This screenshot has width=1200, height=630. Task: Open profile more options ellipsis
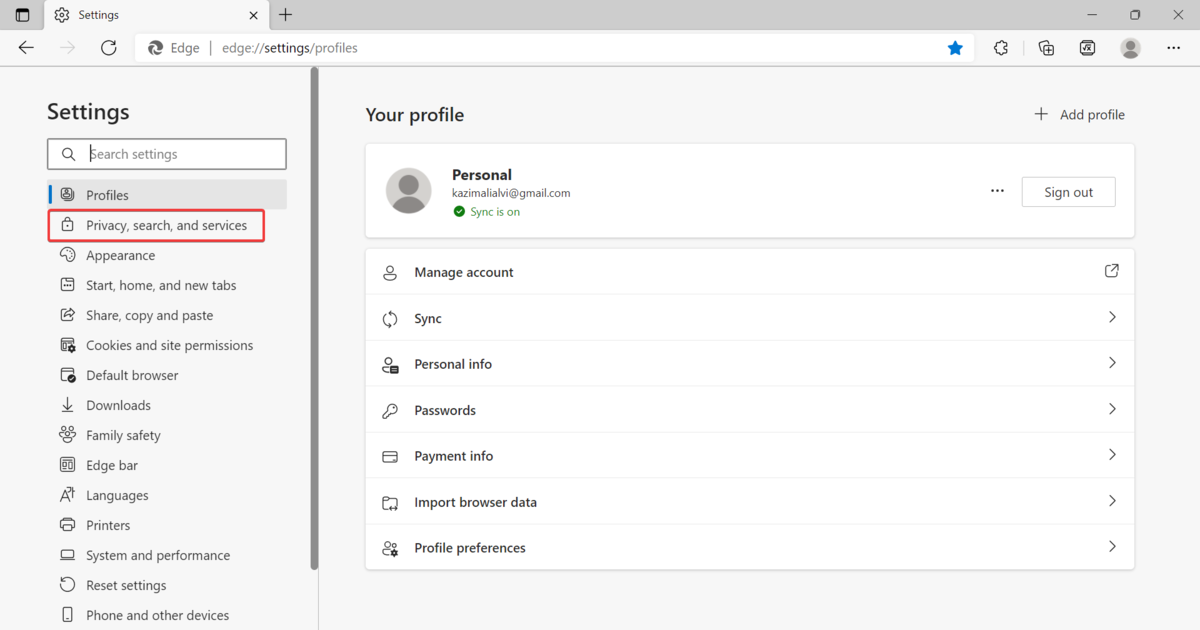click(x=997, y=191)
